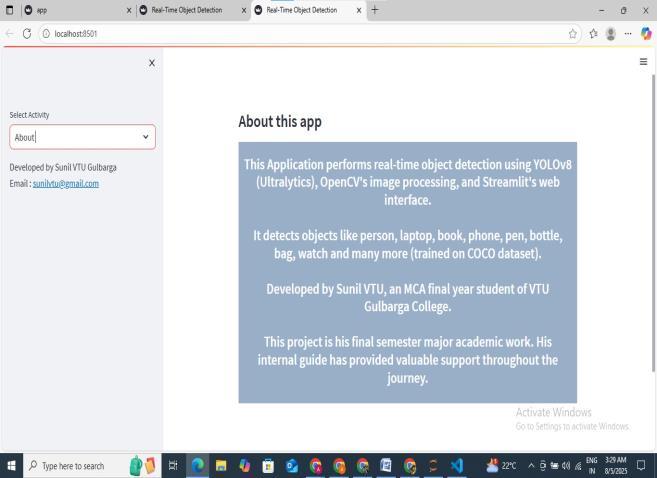Open the Windows Start menu
The image size is (657, 478).
coord(11,465)
